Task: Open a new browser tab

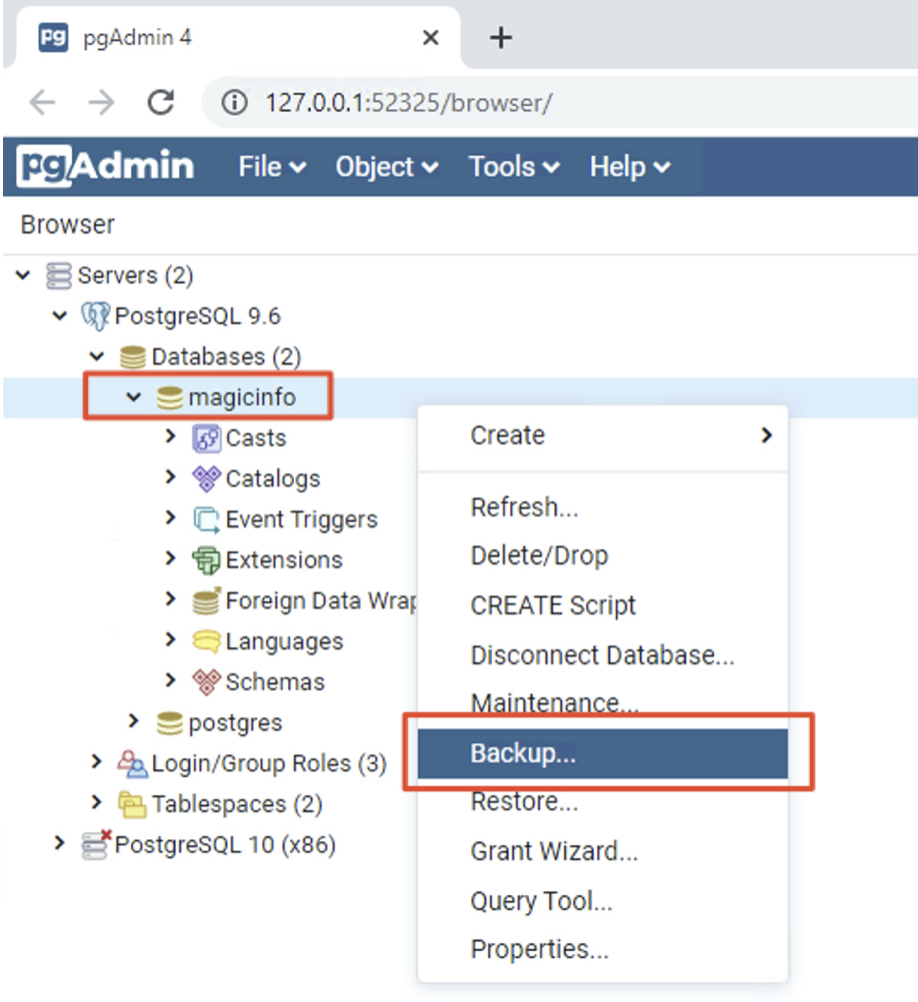Action: click(500, 38)
